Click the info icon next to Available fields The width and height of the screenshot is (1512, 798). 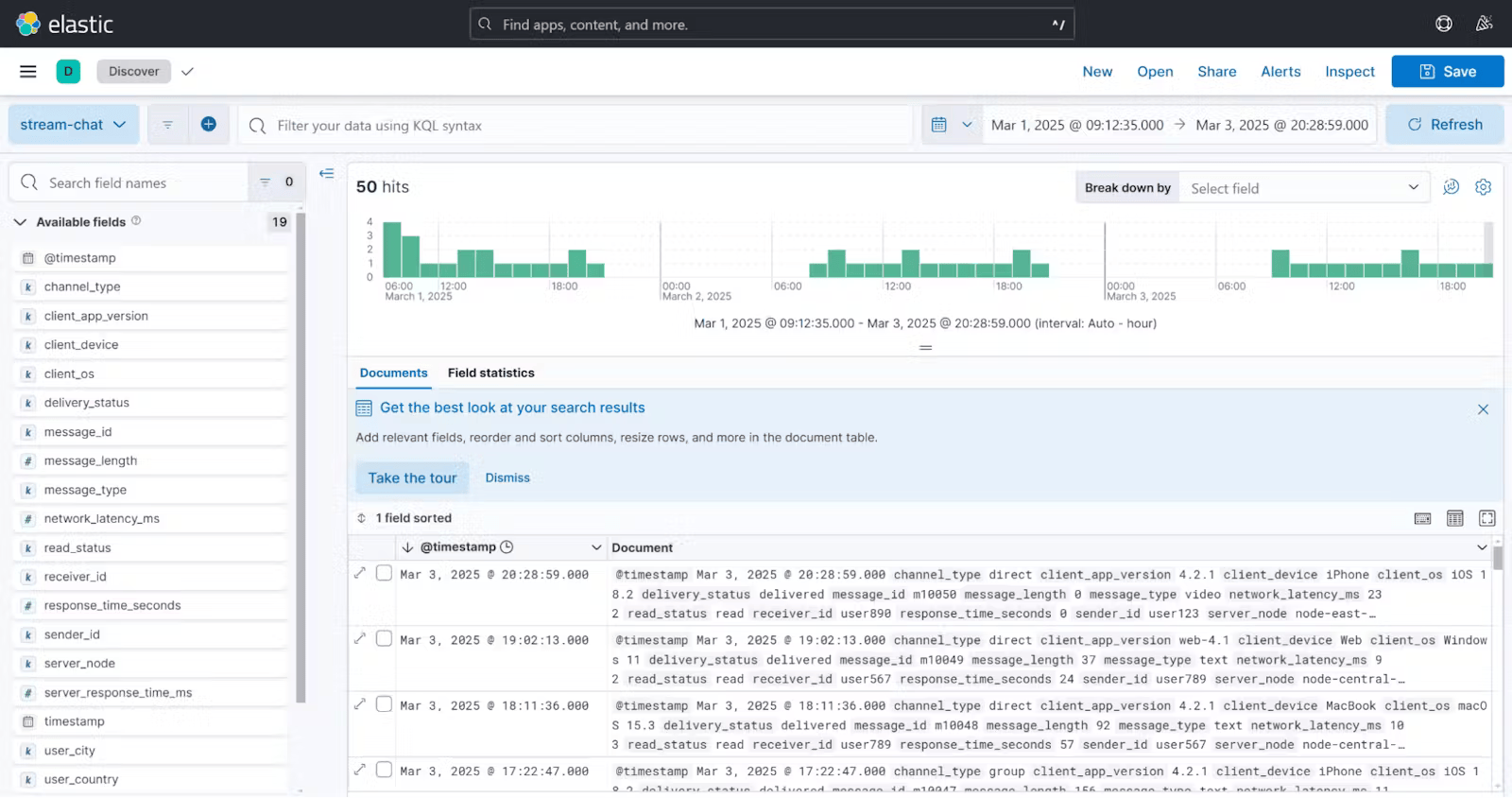[x=136, y=220]
